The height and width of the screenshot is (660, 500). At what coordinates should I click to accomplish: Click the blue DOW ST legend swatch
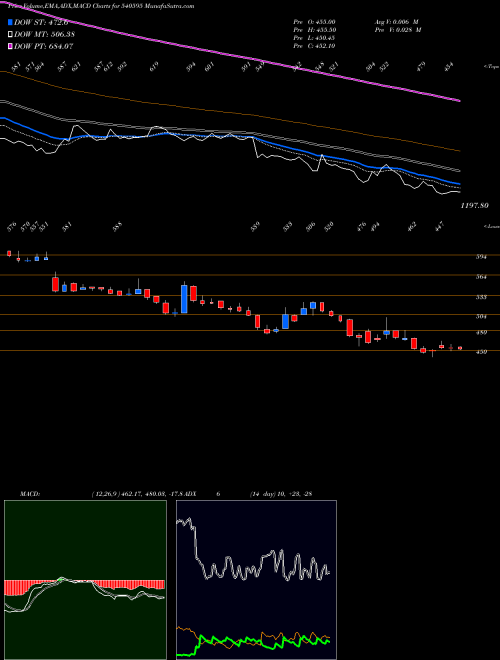(x=11, y=22)
